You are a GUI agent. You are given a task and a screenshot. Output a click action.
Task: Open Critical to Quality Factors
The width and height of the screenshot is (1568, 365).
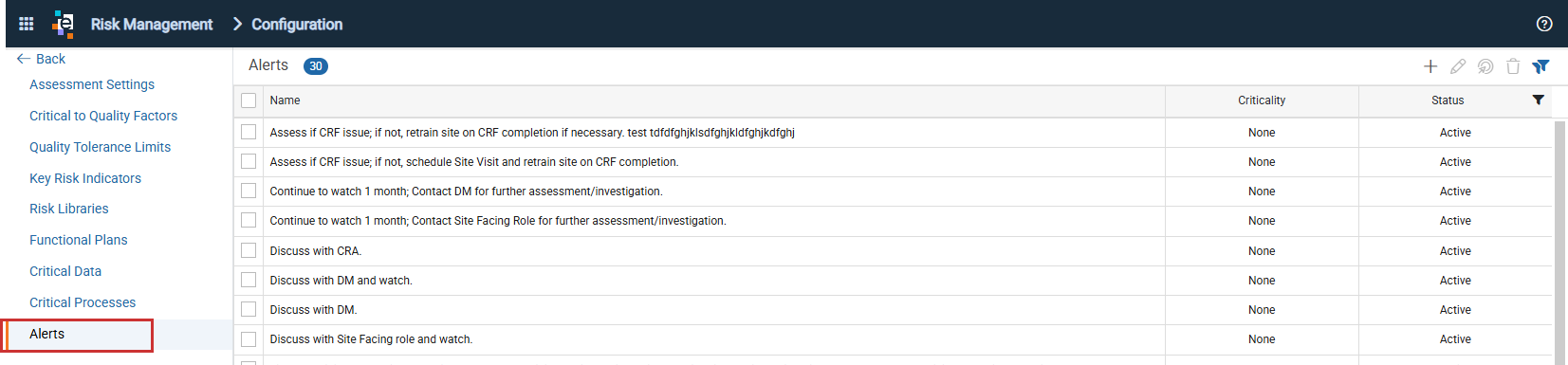point(103,116)
